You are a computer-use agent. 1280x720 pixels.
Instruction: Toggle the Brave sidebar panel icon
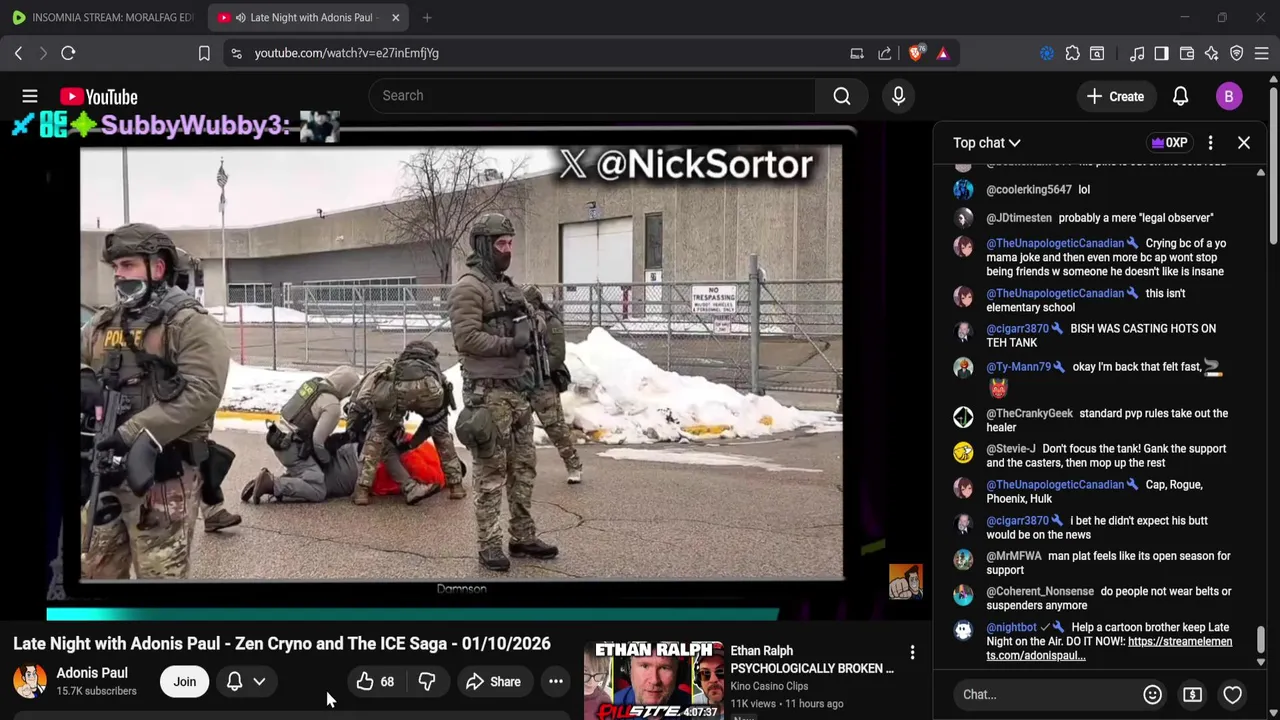[1161, 53]
